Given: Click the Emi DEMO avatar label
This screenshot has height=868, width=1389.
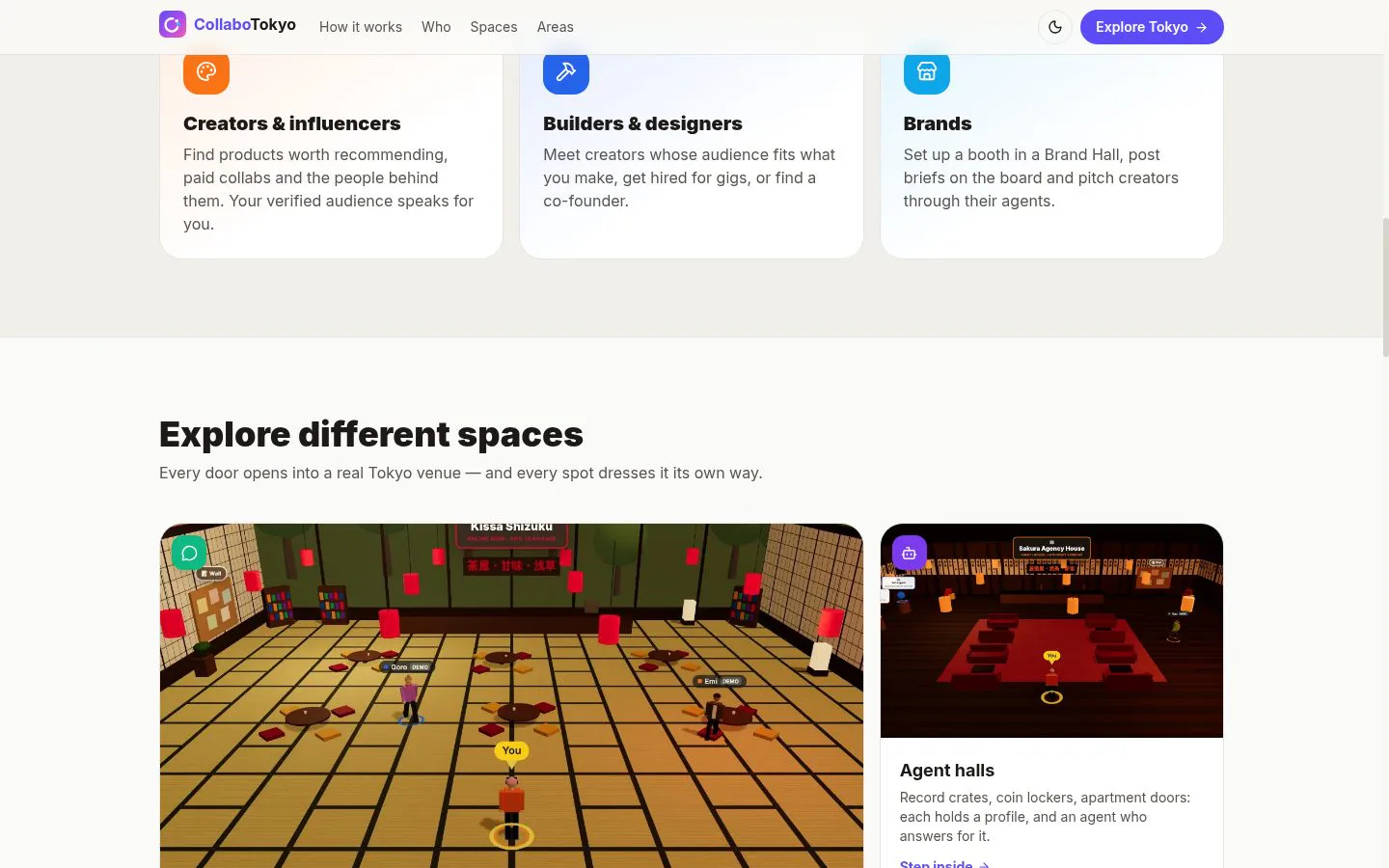Looking at the screenshot, I should point(719,681).
